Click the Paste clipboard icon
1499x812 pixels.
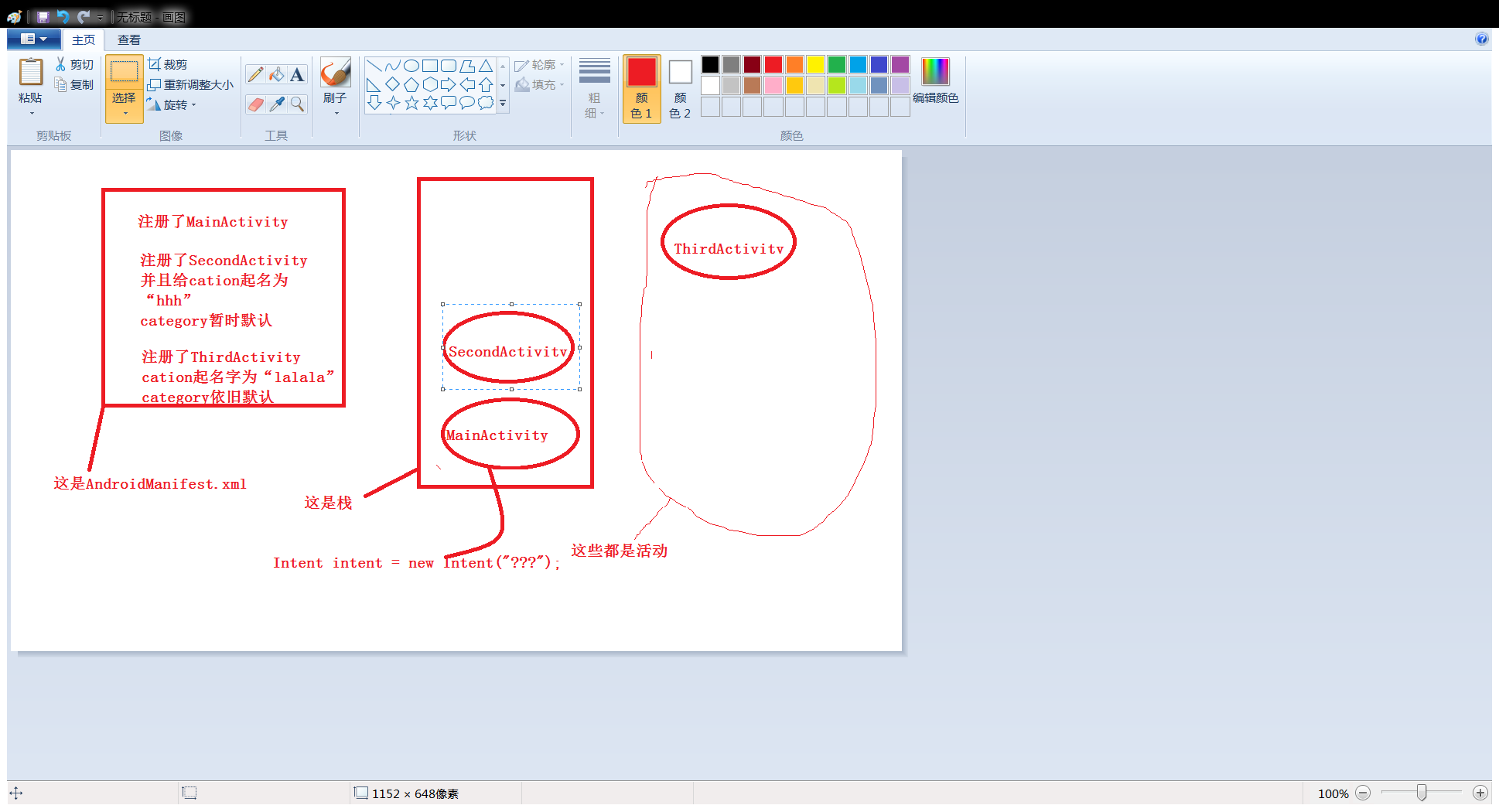31,72
